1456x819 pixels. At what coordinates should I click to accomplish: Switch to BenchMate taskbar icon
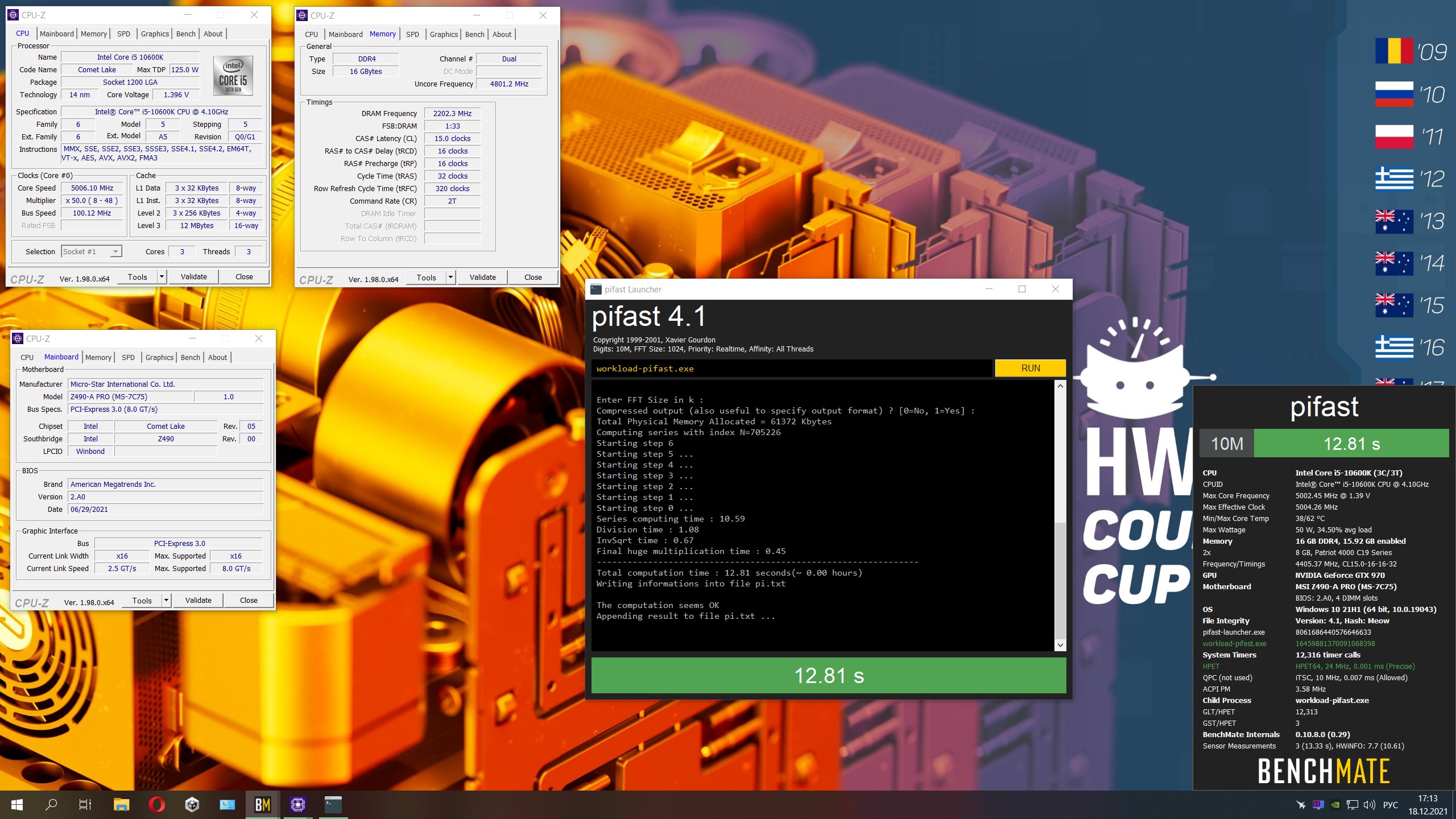(x=262, y=805)
